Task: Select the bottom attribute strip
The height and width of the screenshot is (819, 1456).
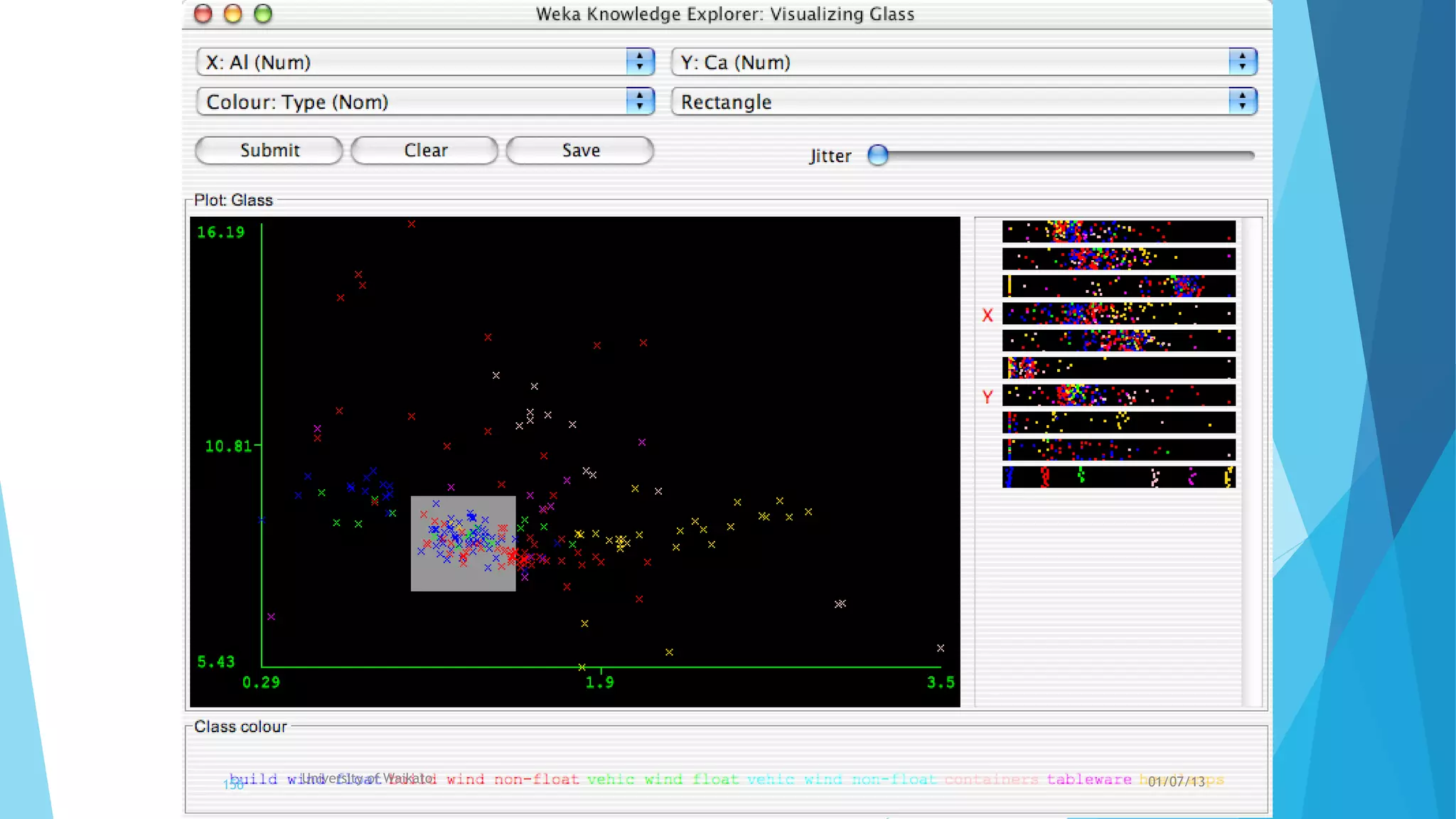Action: [x=1118, y=477]
